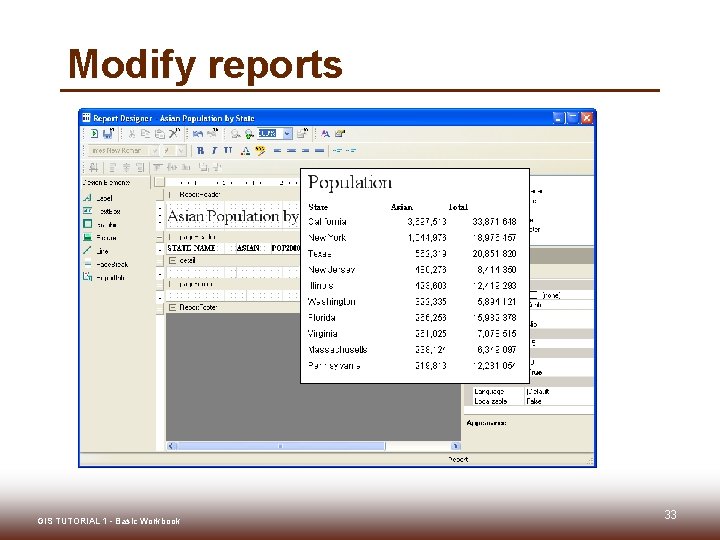Screen dimensions: 720x540
Task: Select the pageFooter section bar
Action: [232, 284]
